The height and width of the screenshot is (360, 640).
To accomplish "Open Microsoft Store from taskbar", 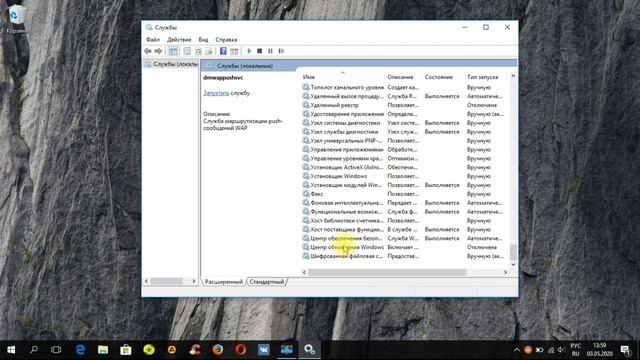I will click(126, 350).
